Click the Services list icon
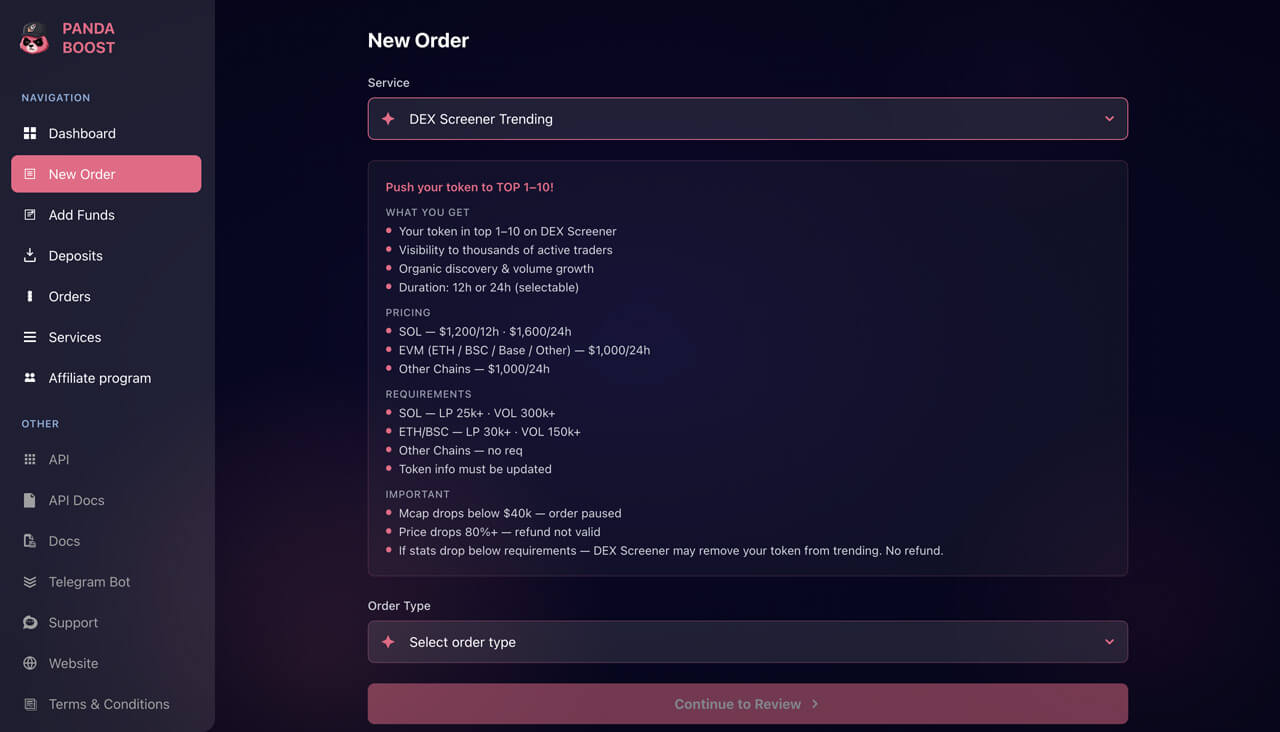Screen dimensions: 1280x732 pyautogui.click(x=30, y=337)
